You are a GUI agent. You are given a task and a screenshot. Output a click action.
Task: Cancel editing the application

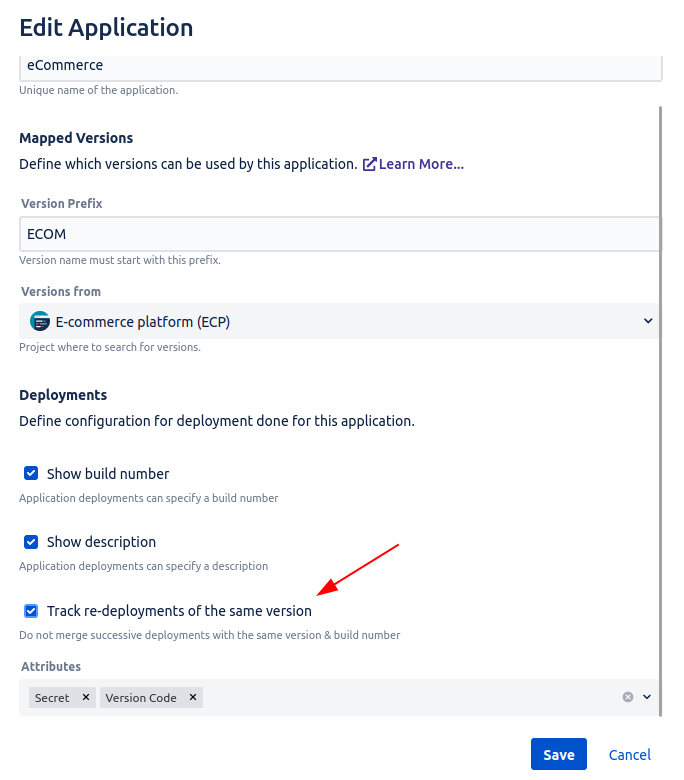click(x=630, y=755)
